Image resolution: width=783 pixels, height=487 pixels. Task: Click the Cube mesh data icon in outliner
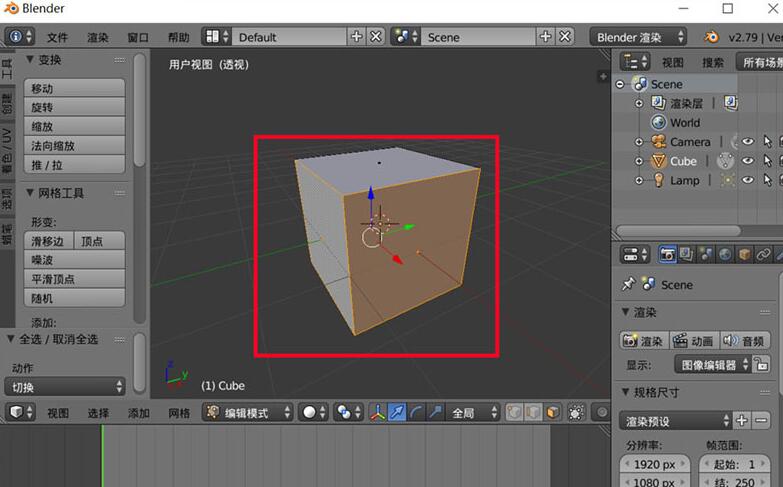pos(725,161)
